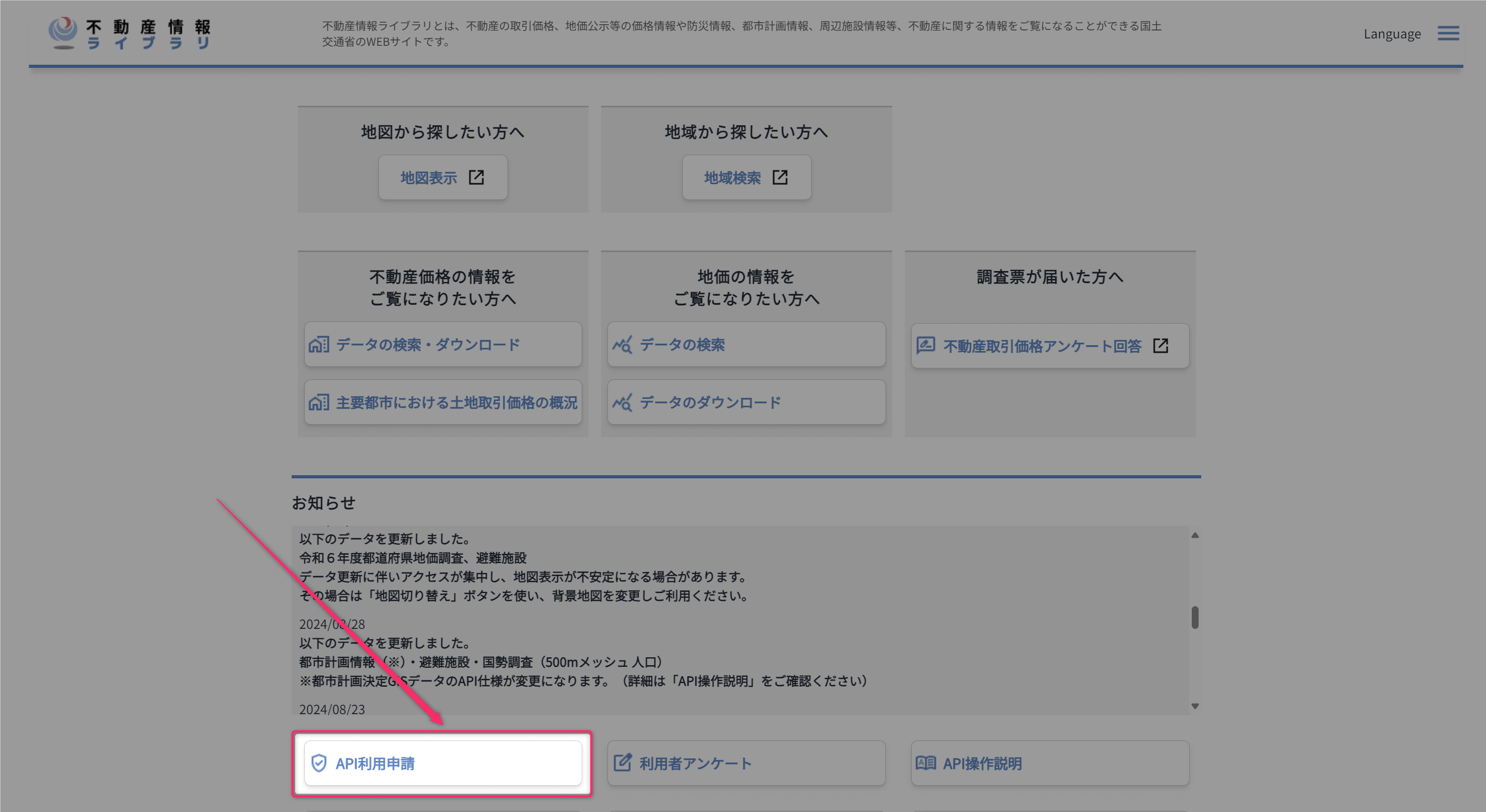Click the external link icon beside 地図表示

click(x=476, y=177)
